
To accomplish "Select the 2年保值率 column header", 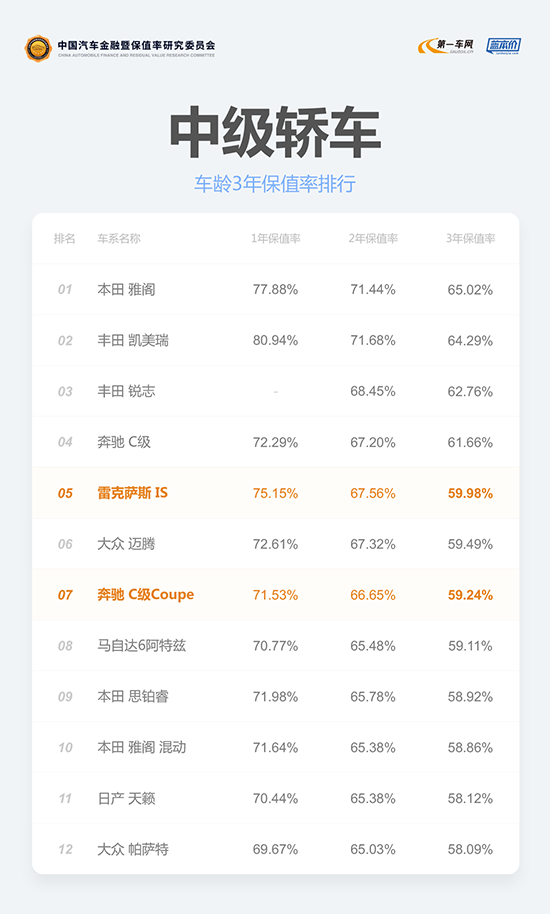I will point(373,238).
